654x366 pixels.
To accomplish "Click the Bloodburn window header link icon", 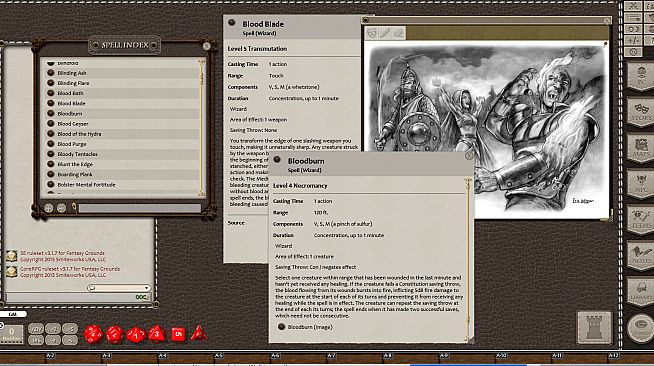I will coord(277,160).
